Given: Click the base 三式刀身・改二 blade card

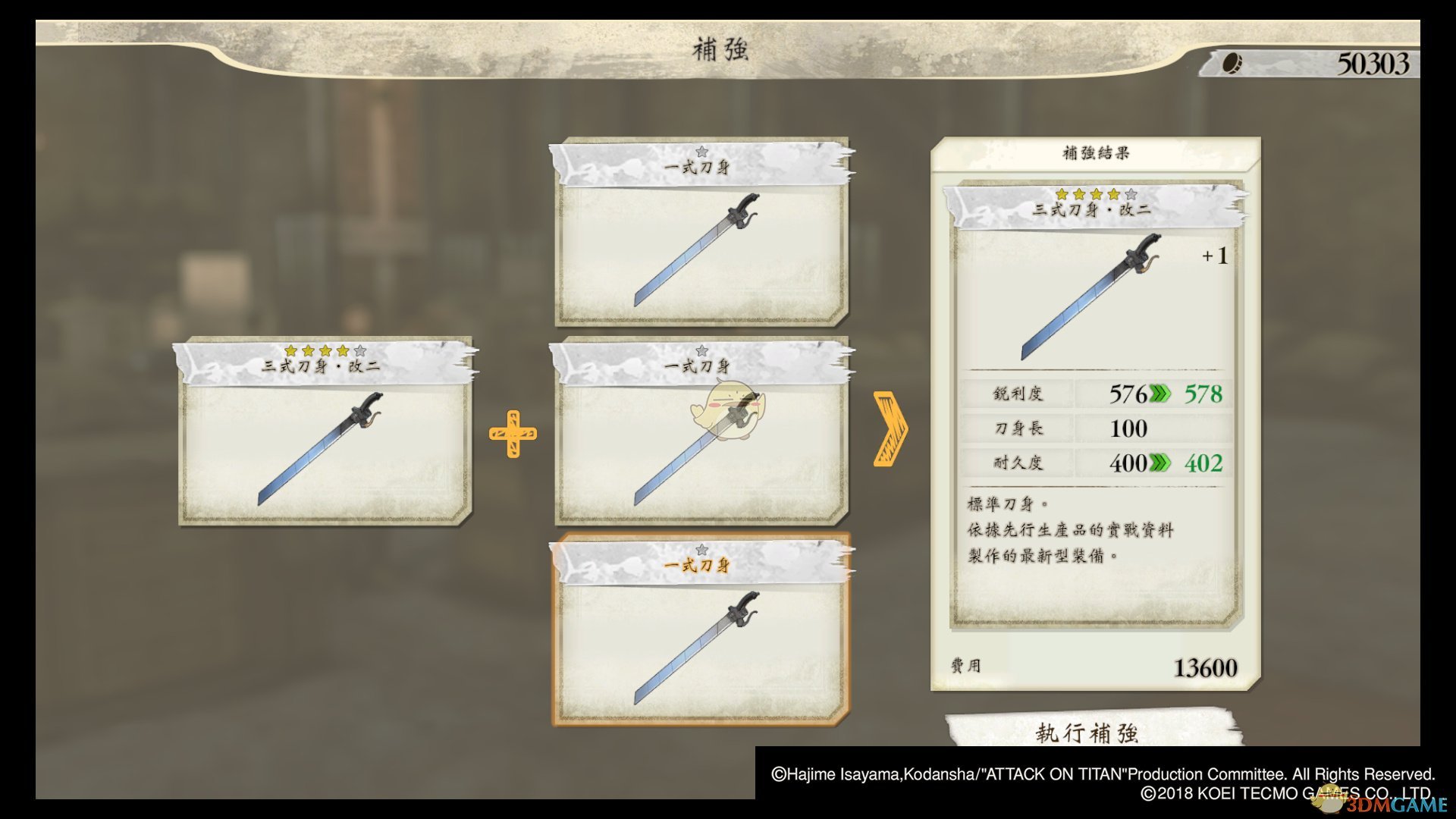Looking at the screenshot, I should (325, 431).
